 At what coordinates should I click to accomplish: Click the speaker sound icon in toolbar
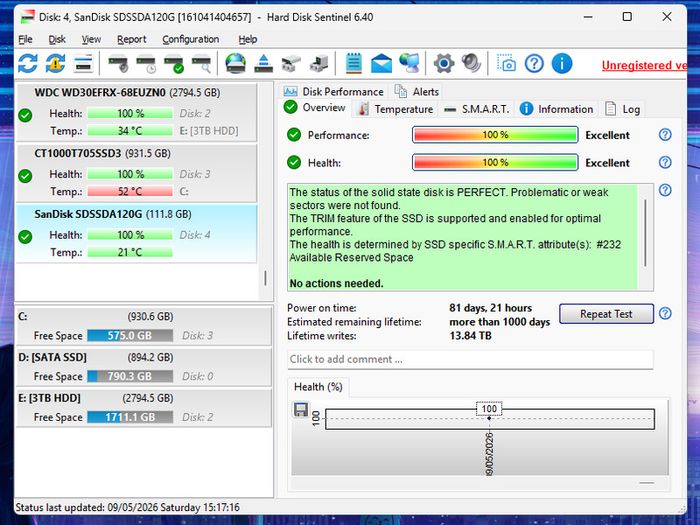[x=471, y=63]
